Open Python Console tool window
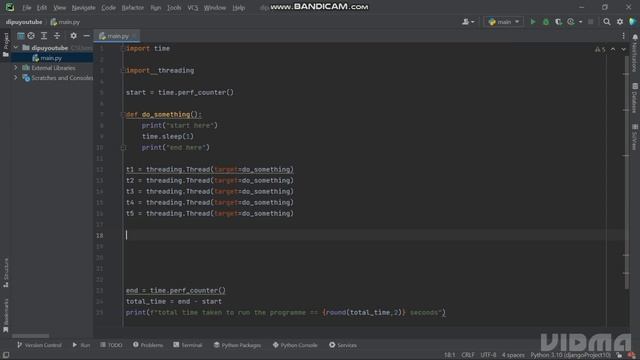 click(x=295, y=345)
